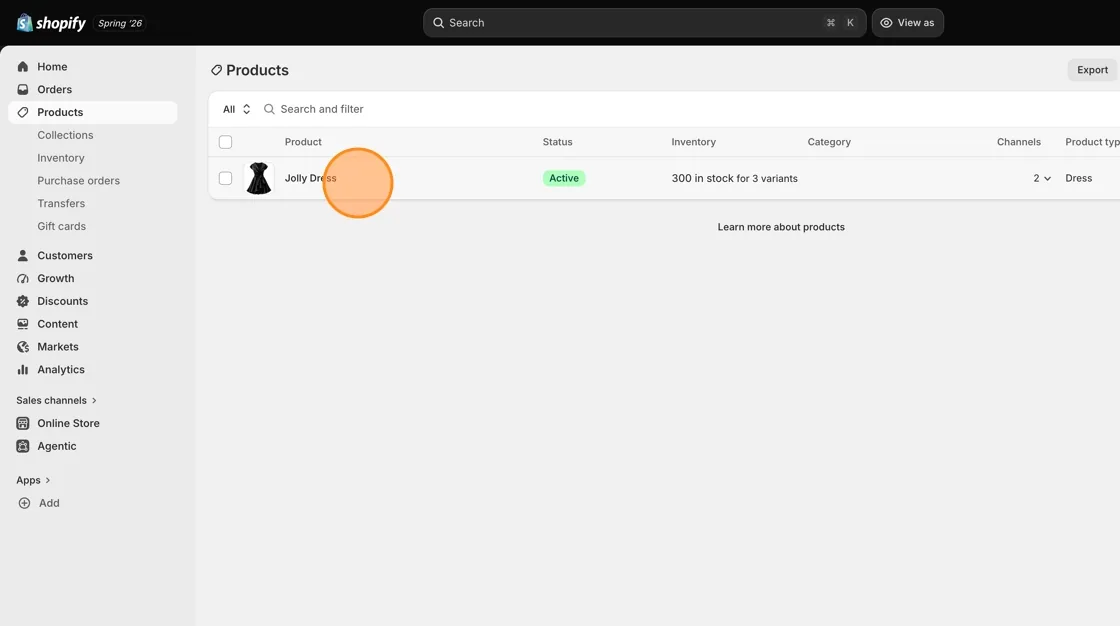The image size is (1120, 626).
Task: Click the Spring '26 badge
Action: point(120,24)
